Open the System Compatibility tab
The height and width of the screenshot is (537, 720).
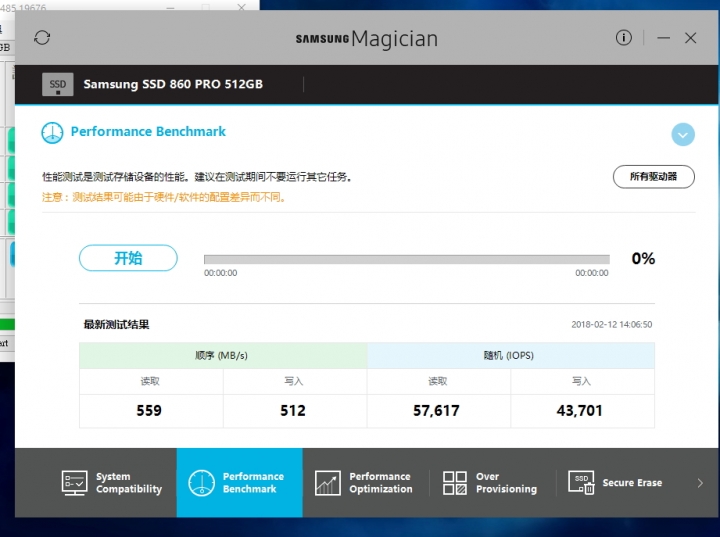(x=112, y=482)
